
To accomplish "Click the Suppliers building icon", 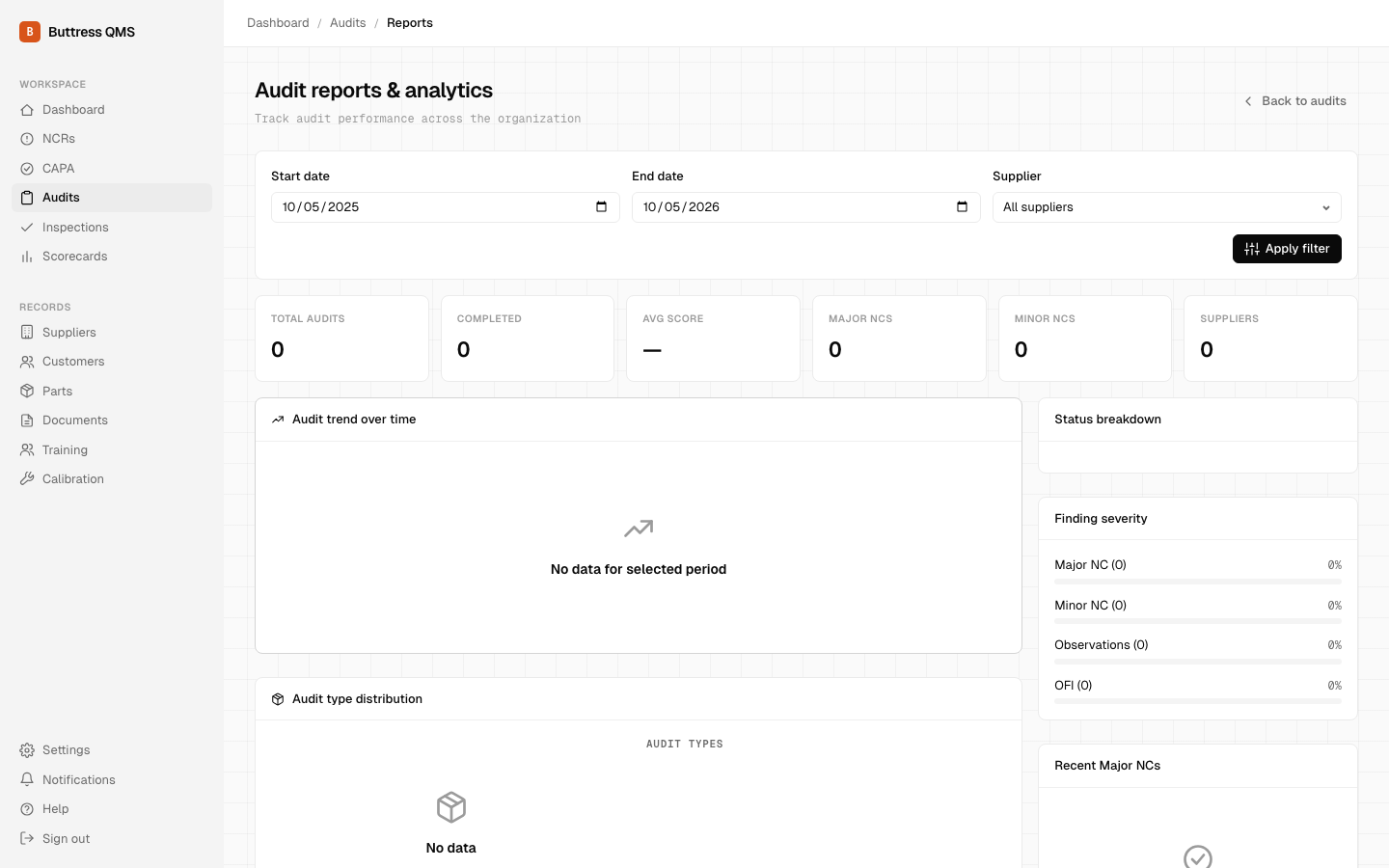I will tap(27, 333).
